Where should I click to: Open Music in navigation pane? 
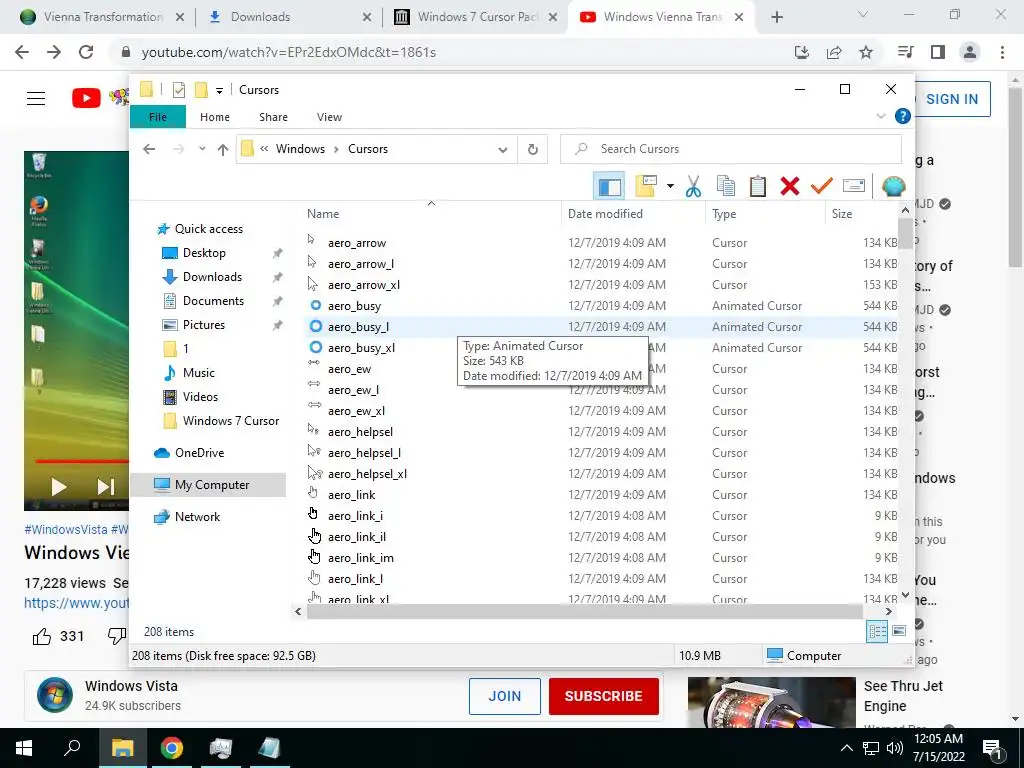(x=199, y=373)
